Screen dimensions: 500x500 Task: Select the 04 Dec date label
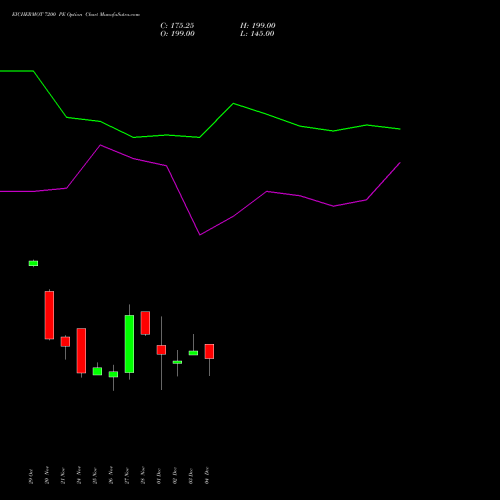(x=207, y=475)
